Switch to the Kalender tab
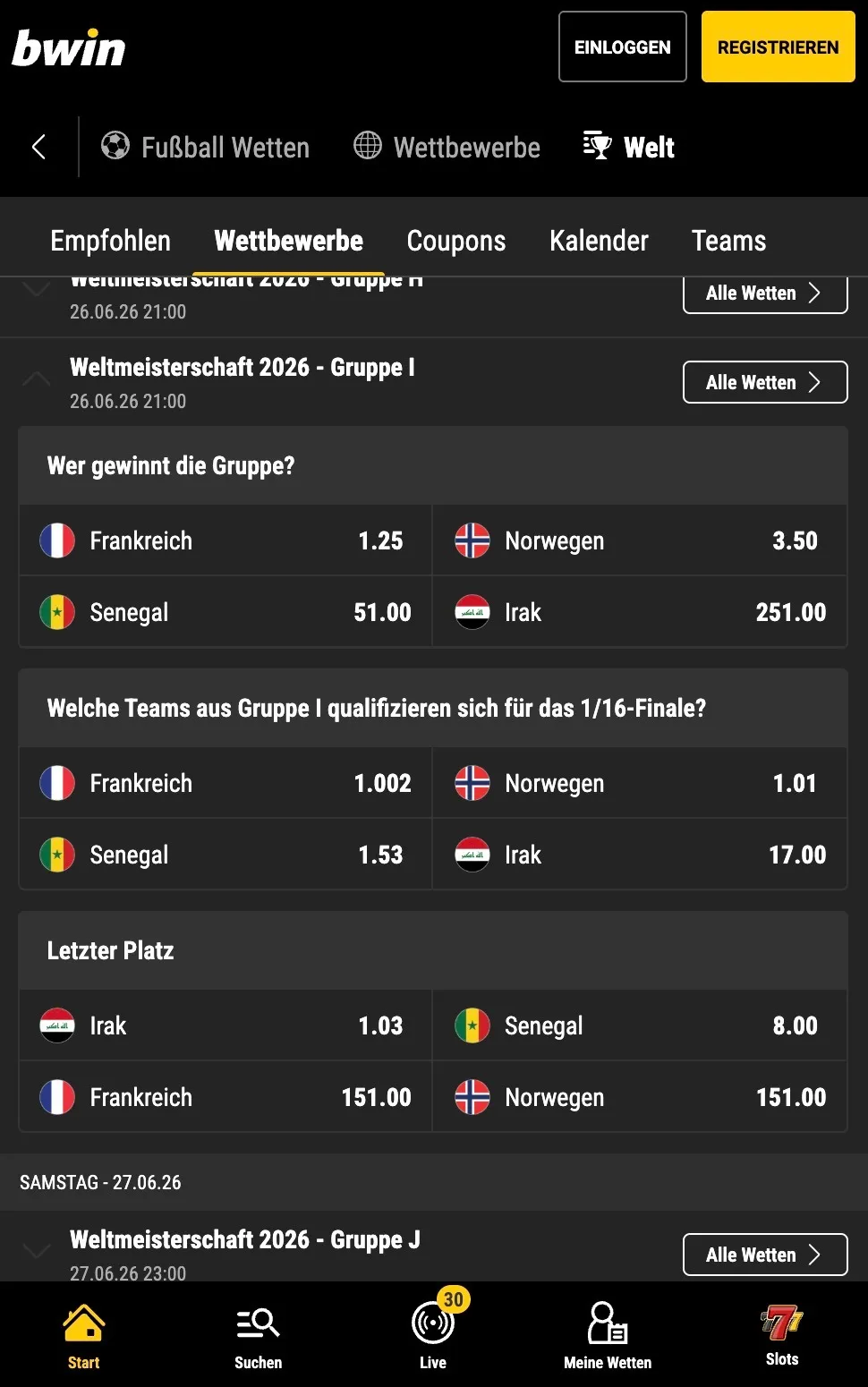 coord(599,241)
